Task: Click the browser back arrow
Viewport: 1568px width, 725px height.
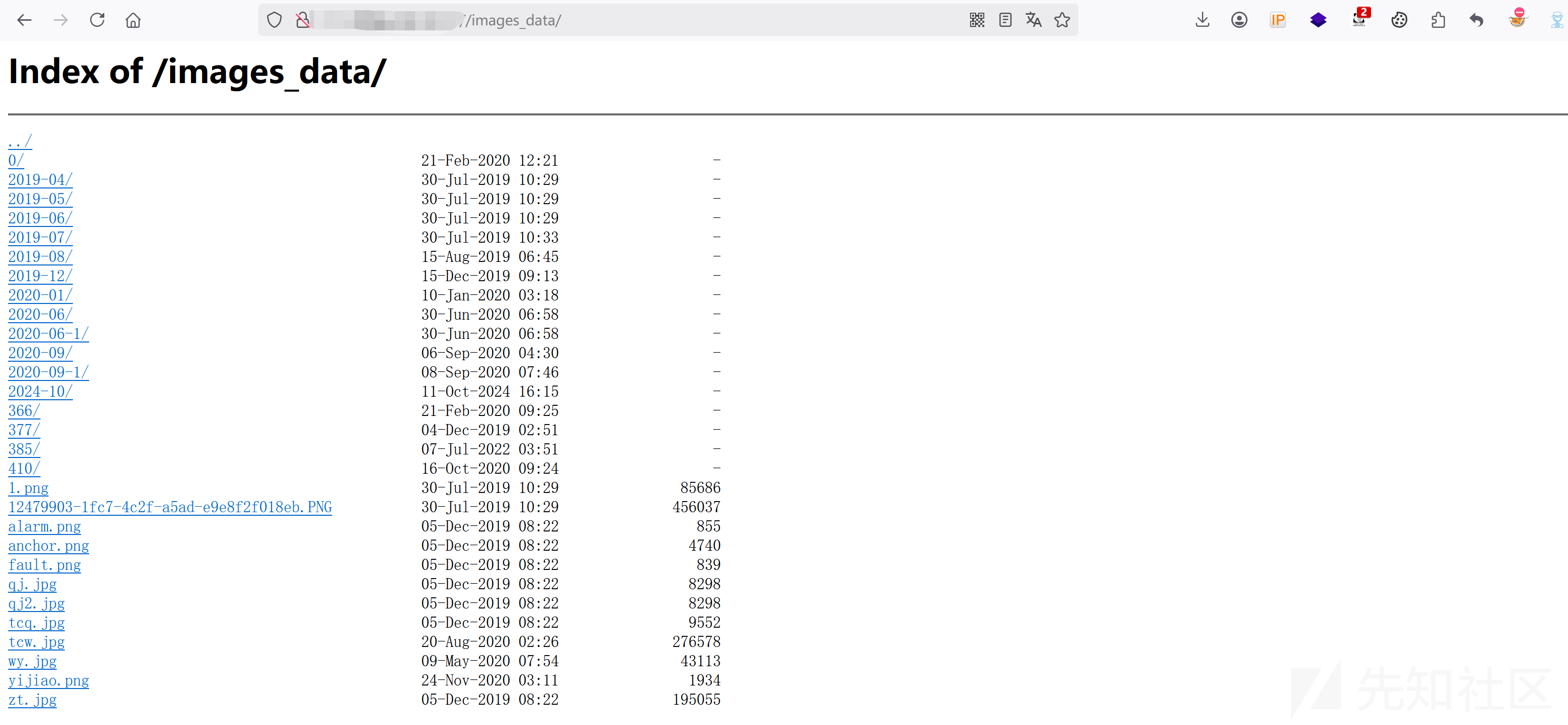Action: click(x=24, y=20)
